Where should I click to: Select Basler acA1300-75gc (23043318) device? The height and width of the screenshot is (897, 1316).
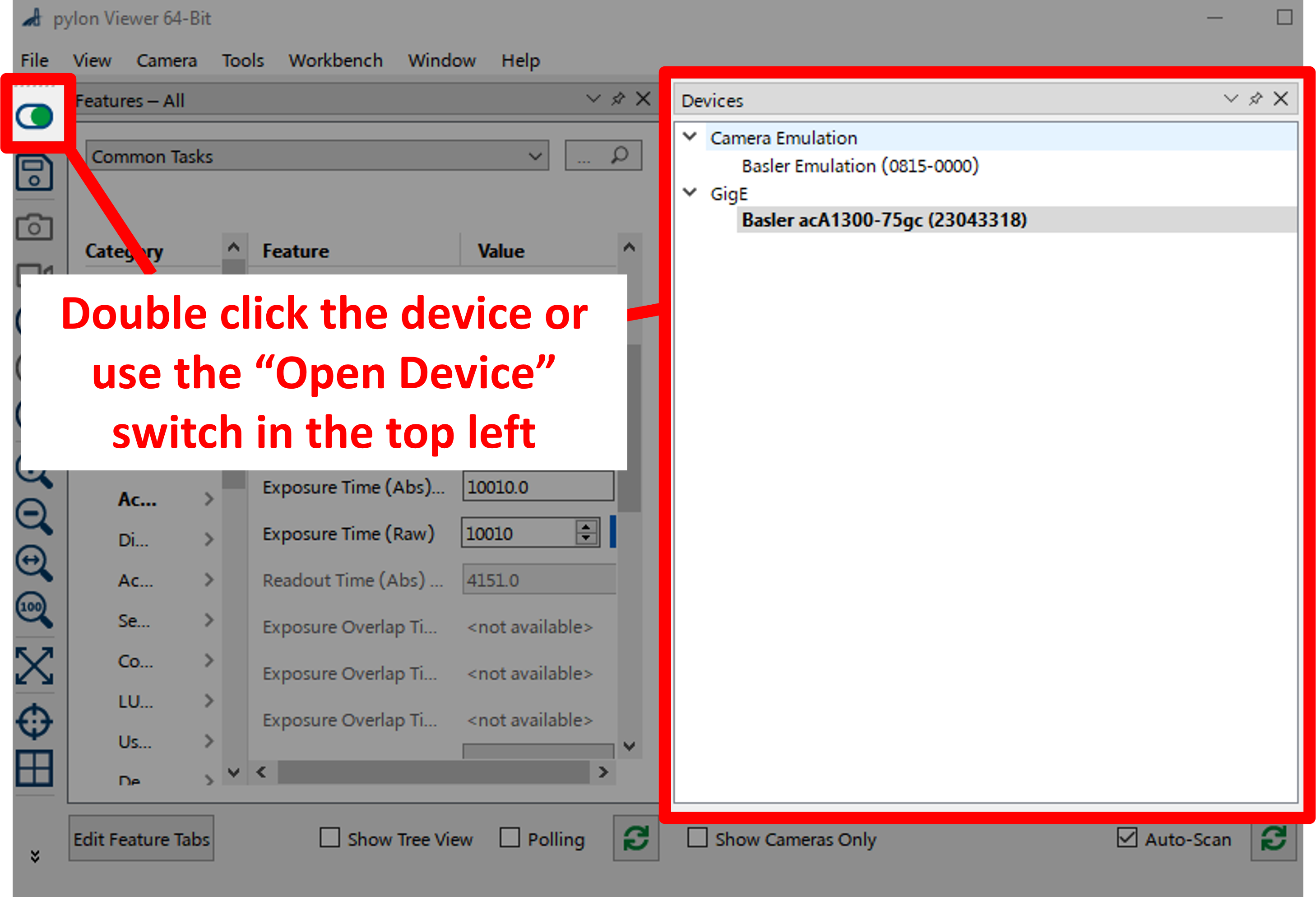point(884,220)
